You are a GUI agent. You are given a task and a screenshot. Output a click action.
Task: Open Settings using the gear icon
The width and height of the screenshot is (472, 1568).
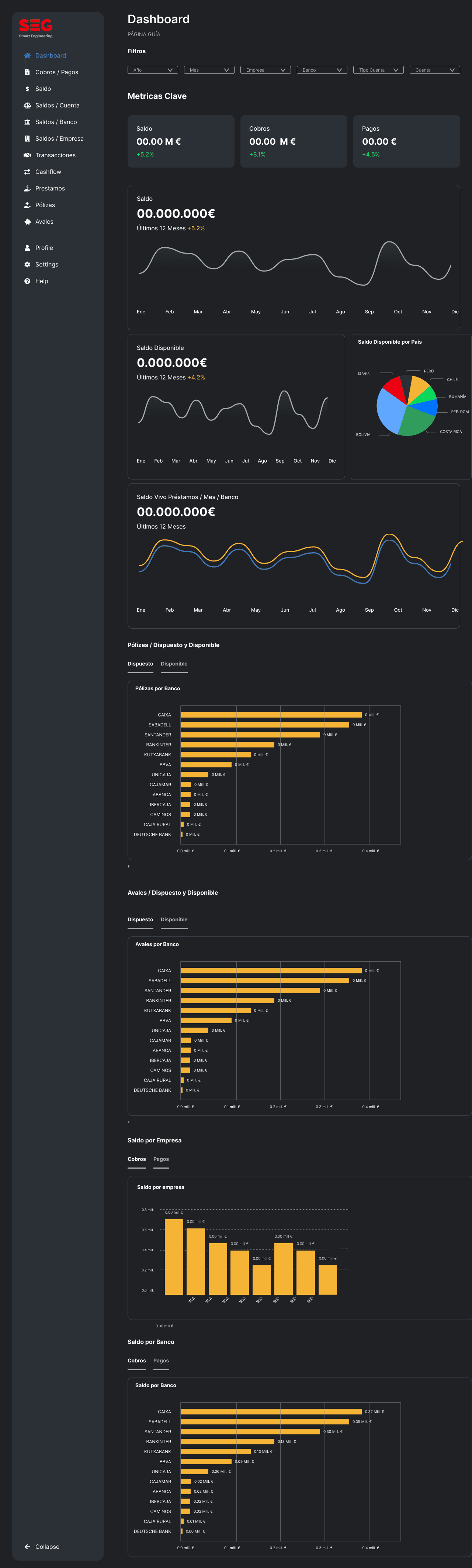pyautogui.click(x=27, y=264)
